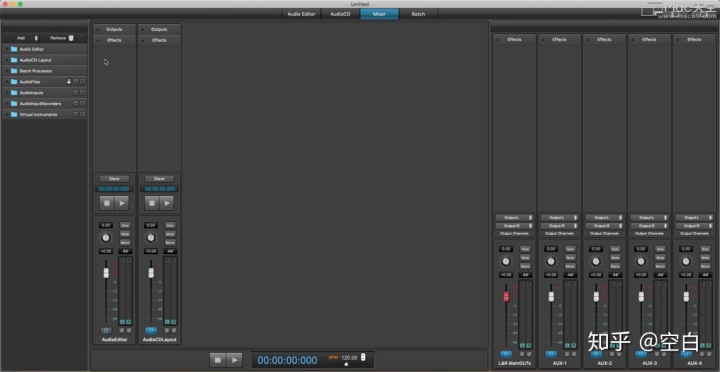Image resolution: width=720 pixels, height=372 pixels.
Task: Click the AudioCD Layout folder icon
Action: [14, 60]
